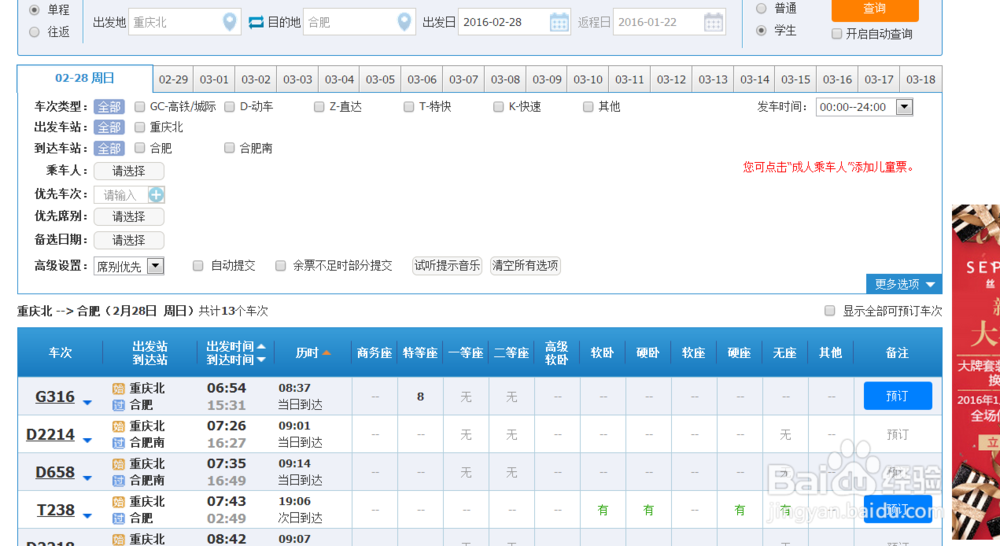Enable 自动提交 checkbox
This screenshot has width=1000, height=546.
(198, 265)
